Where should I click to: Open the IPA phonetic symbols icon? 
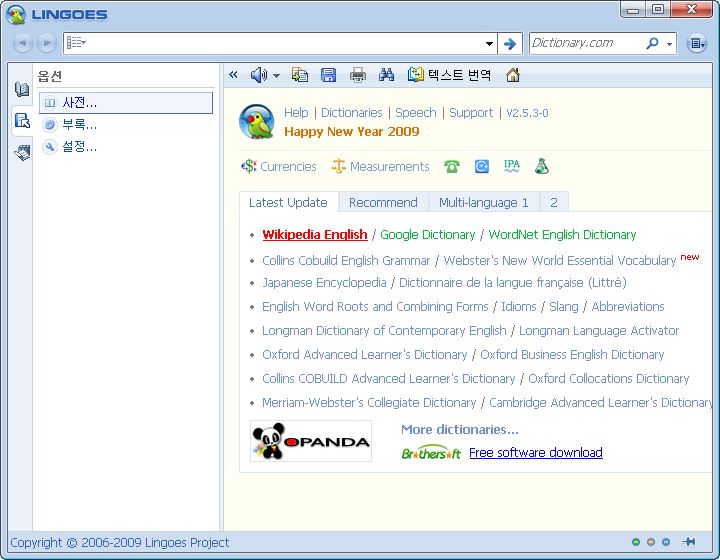[x=512, y=166]
